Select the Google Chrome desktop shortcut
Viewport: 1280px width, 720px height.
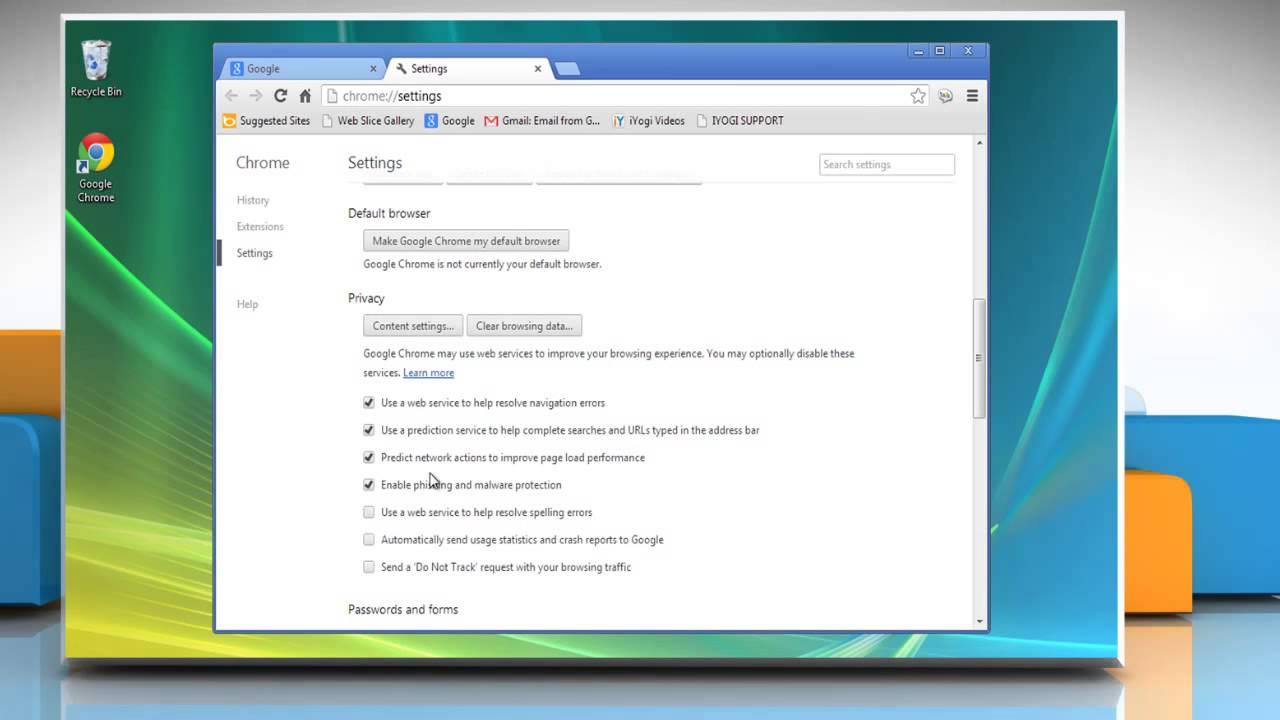96,168
